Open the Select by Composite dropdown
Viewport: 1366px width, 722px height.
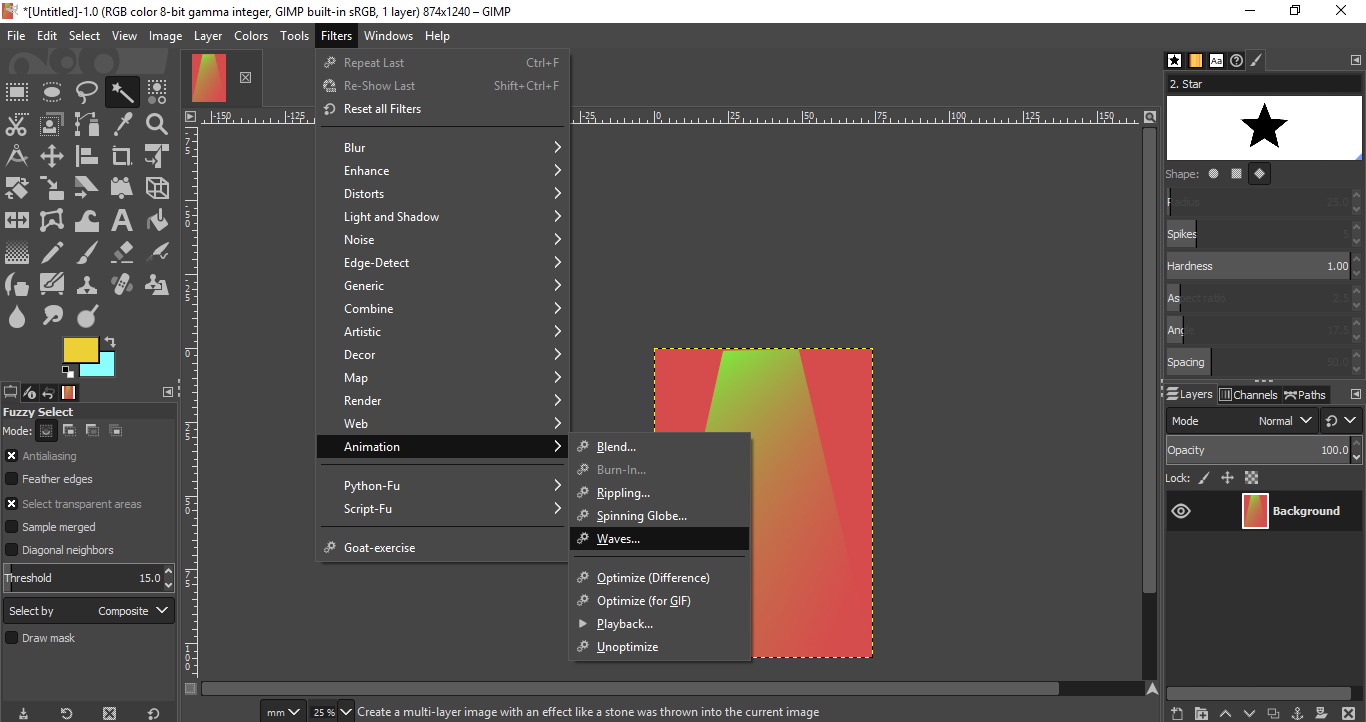click(89, 611)
